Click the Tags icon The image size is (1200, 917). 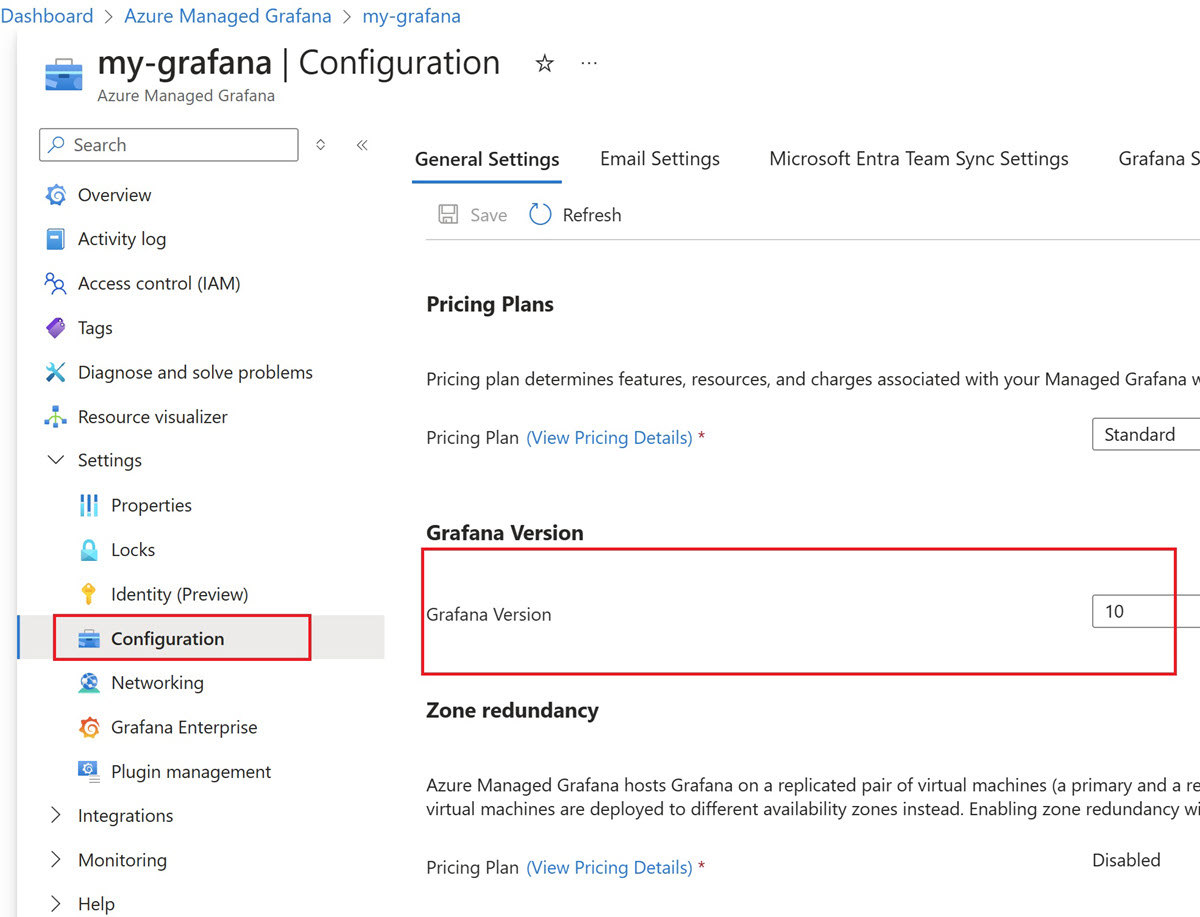pyautogui.click(x=56, y=328)
